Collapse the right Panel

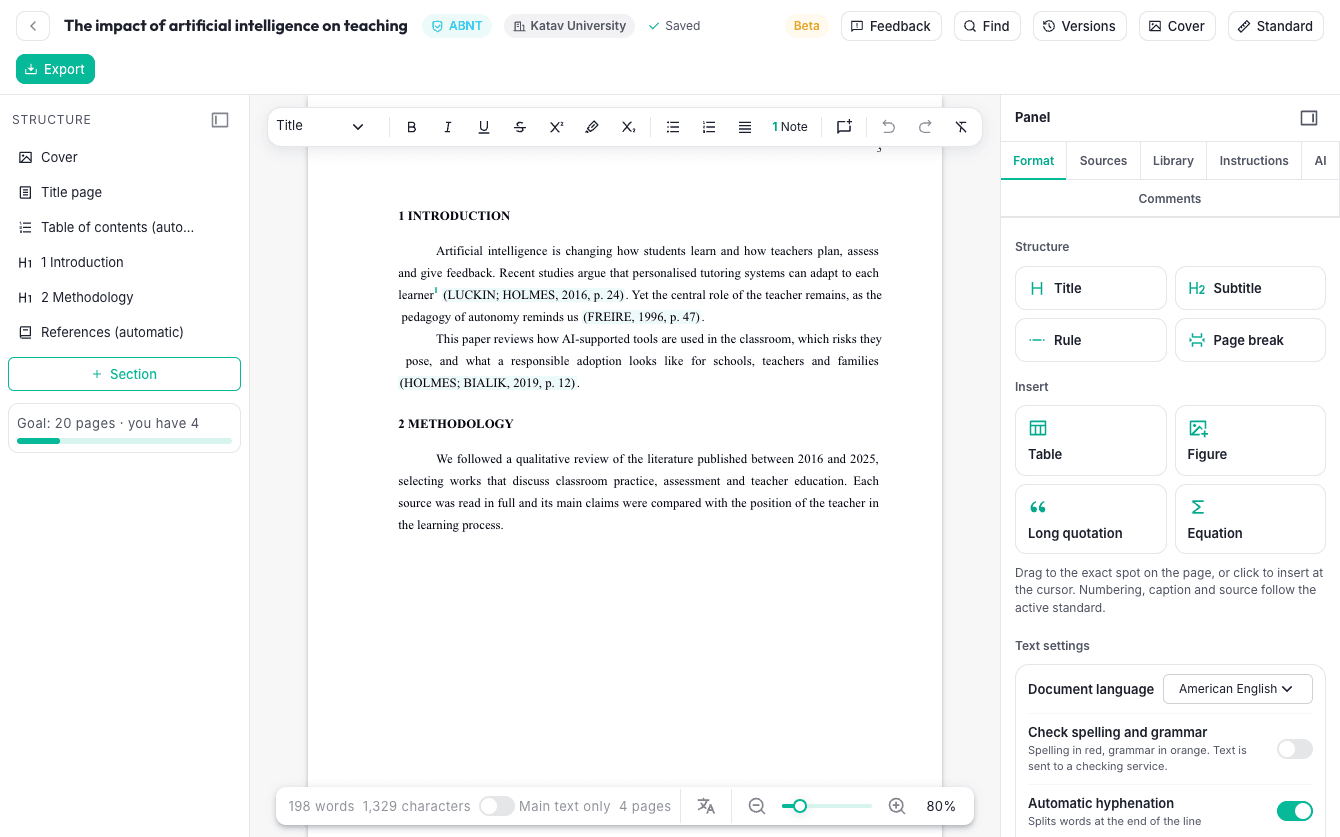pyautogui.click(x=1309, y=118)
